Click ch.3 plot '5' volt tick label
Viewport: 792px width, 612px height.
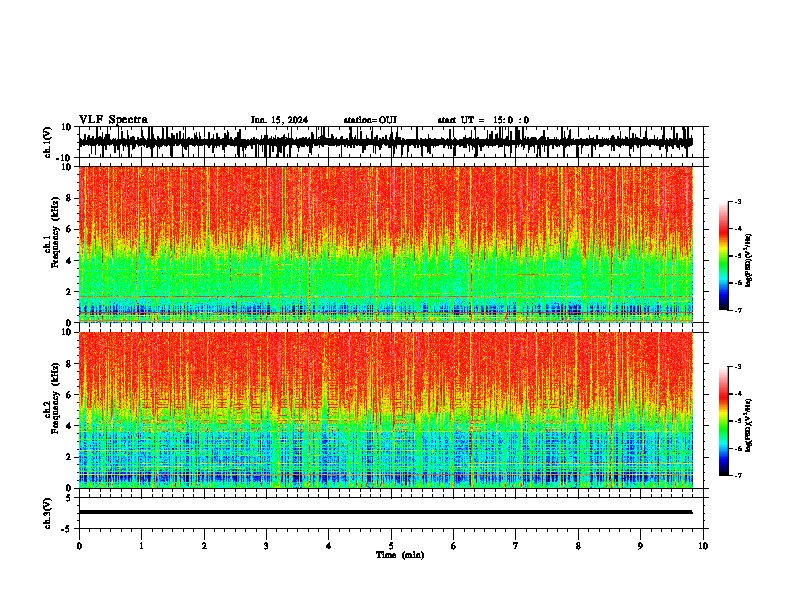pyautogui.click(x=69, y=497)
